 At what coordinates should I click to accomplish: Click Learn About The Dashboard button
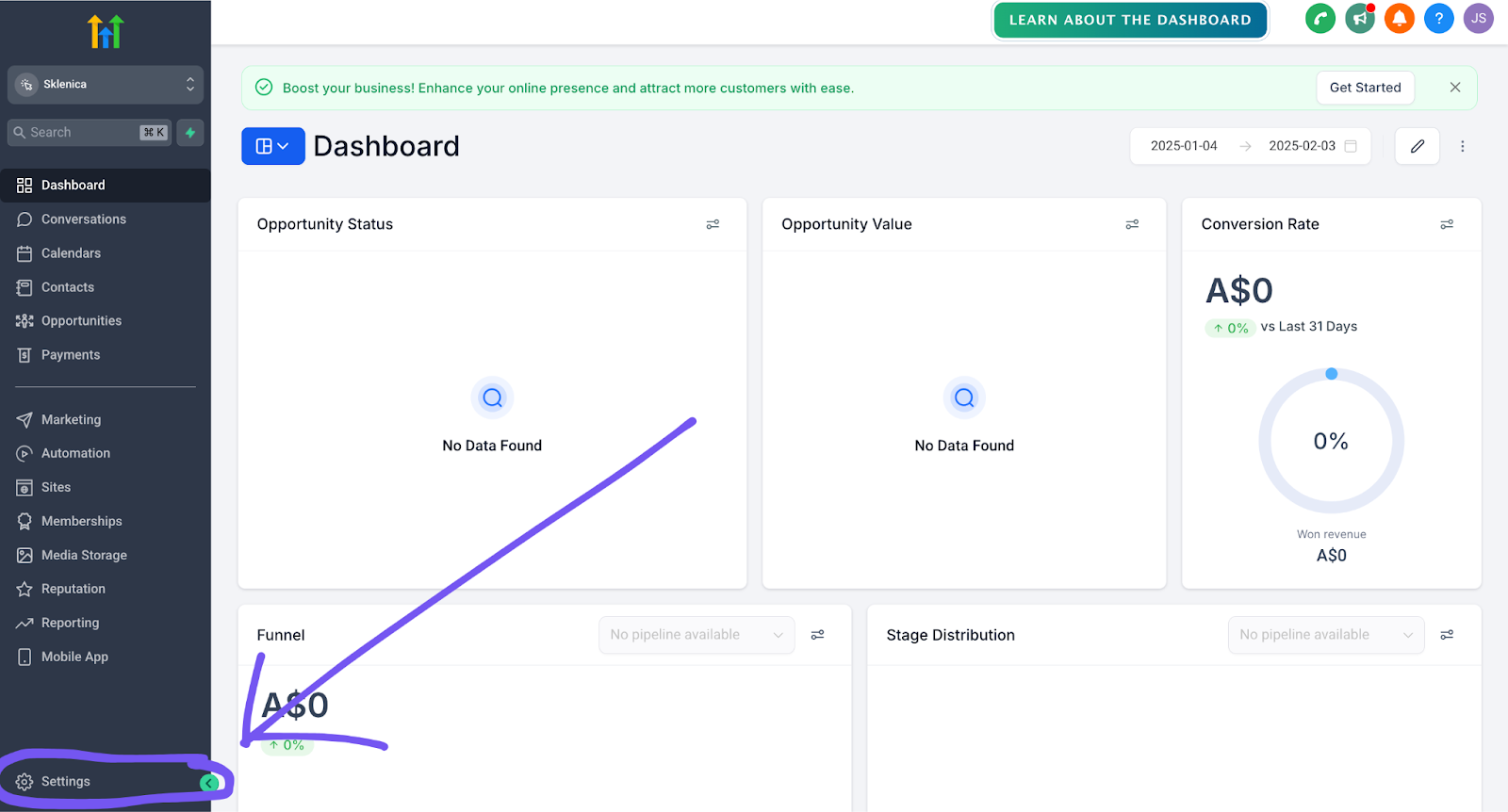[1130, 20]
